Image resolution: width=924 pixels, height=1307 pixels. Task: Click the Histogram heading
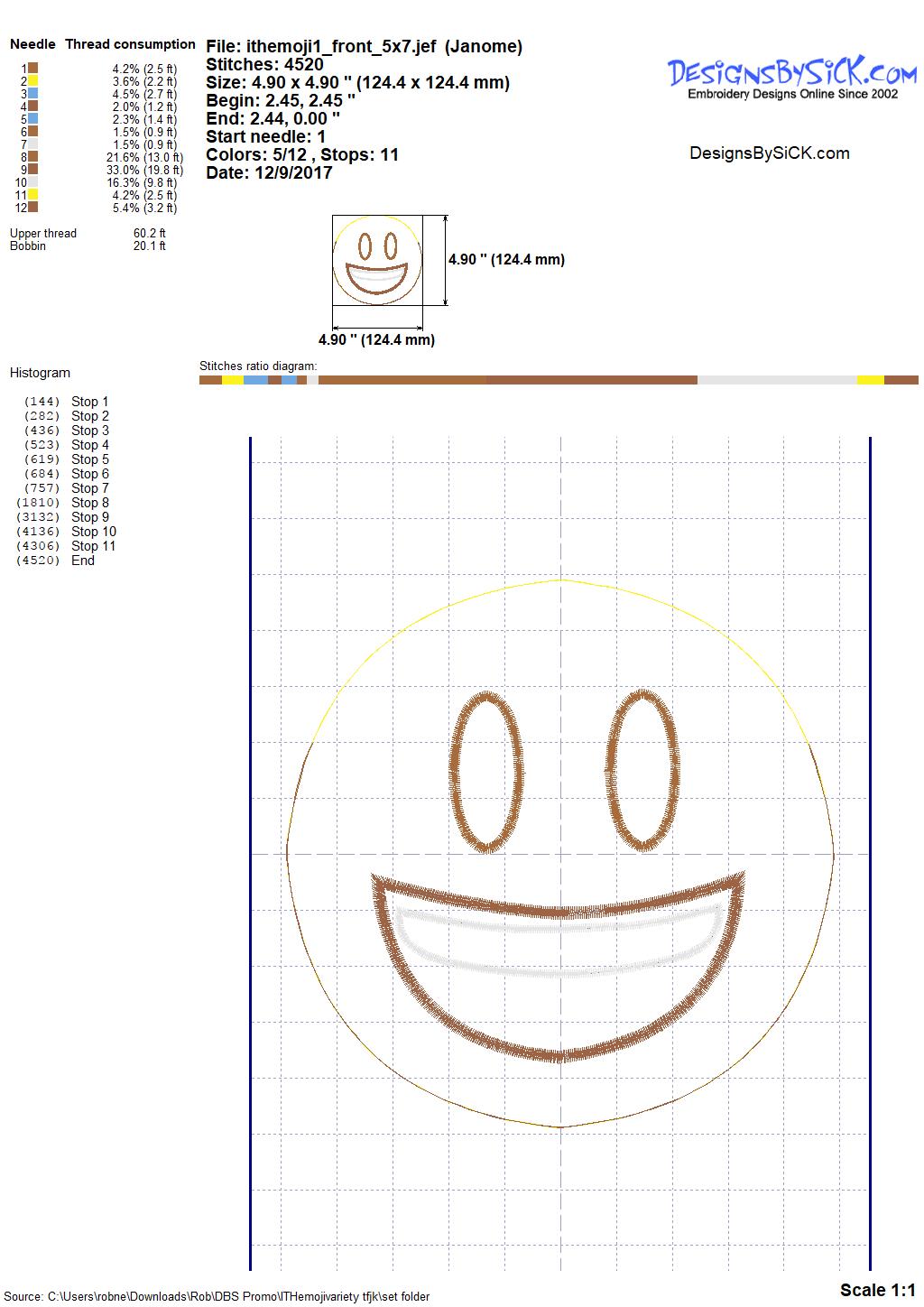point(40,373)
